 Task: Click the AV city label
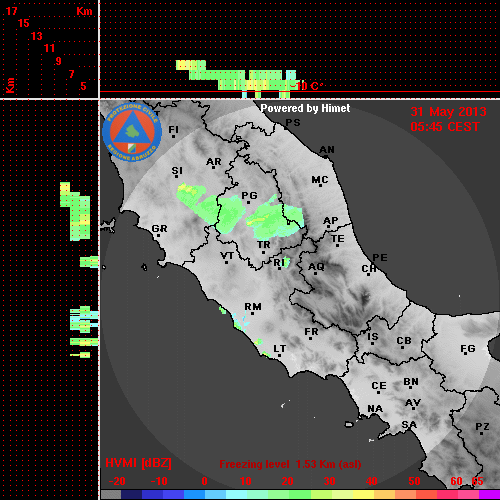(x=413, y=403)
